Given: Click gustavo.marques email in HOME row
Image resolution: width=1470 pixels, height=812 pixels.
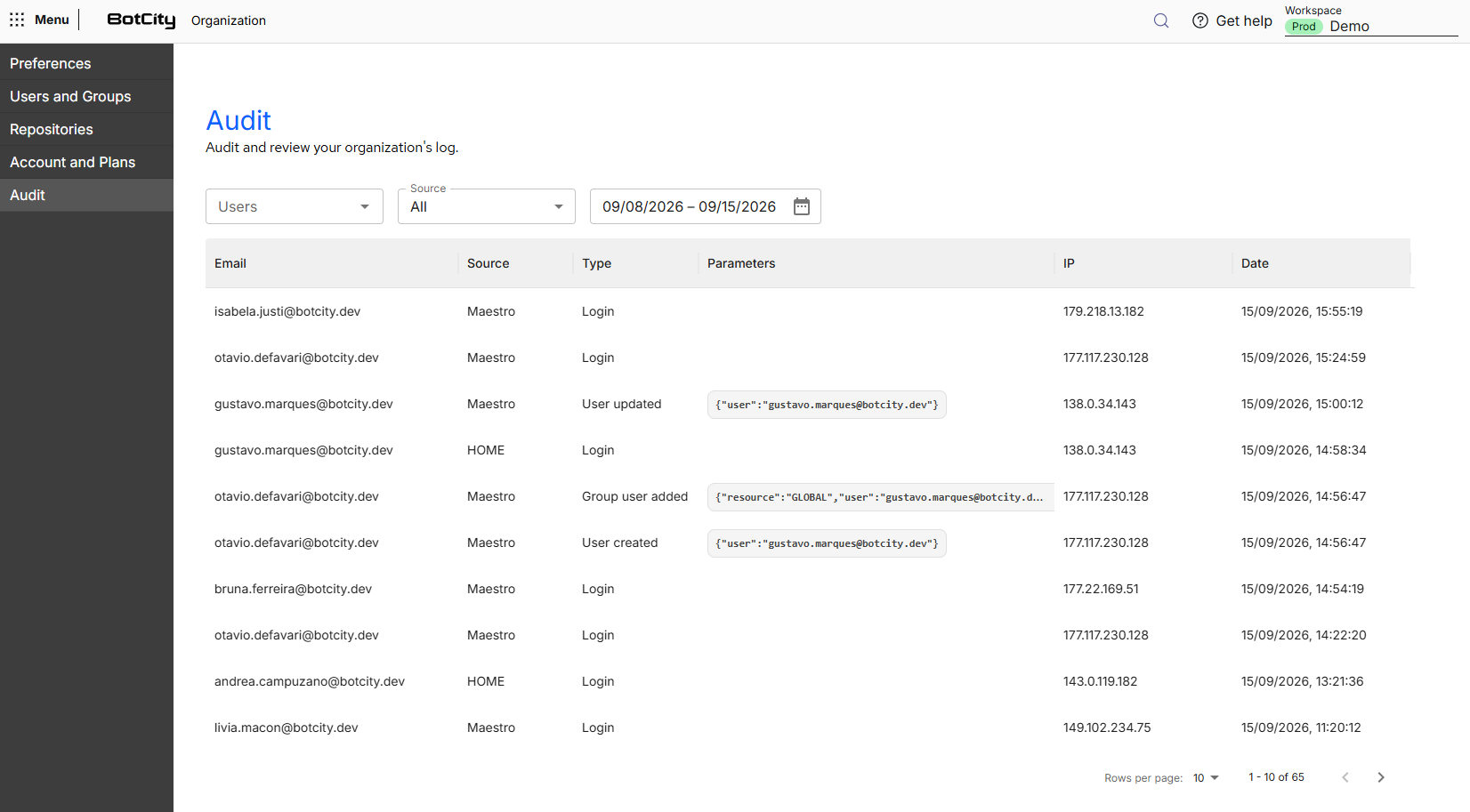Looking at the screenshot, I should point(303,450).
